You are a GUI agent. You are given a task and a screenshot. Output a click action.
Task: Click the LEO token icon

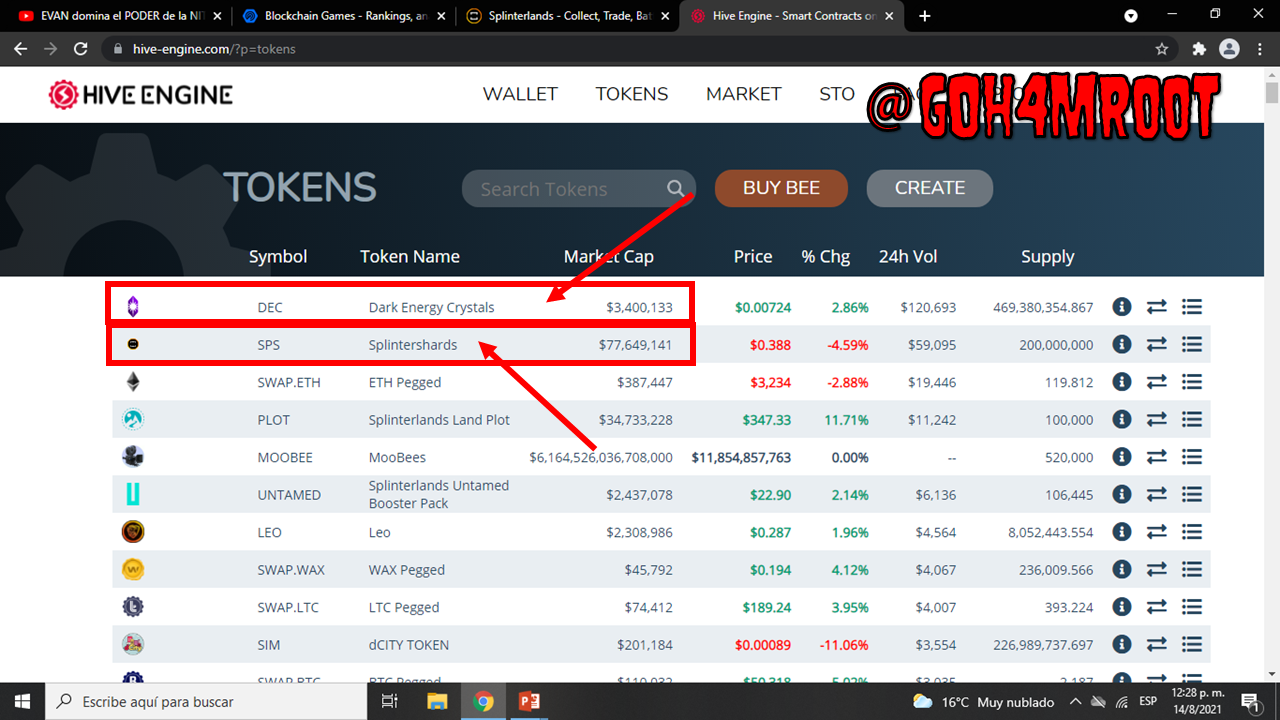[133, 532]
